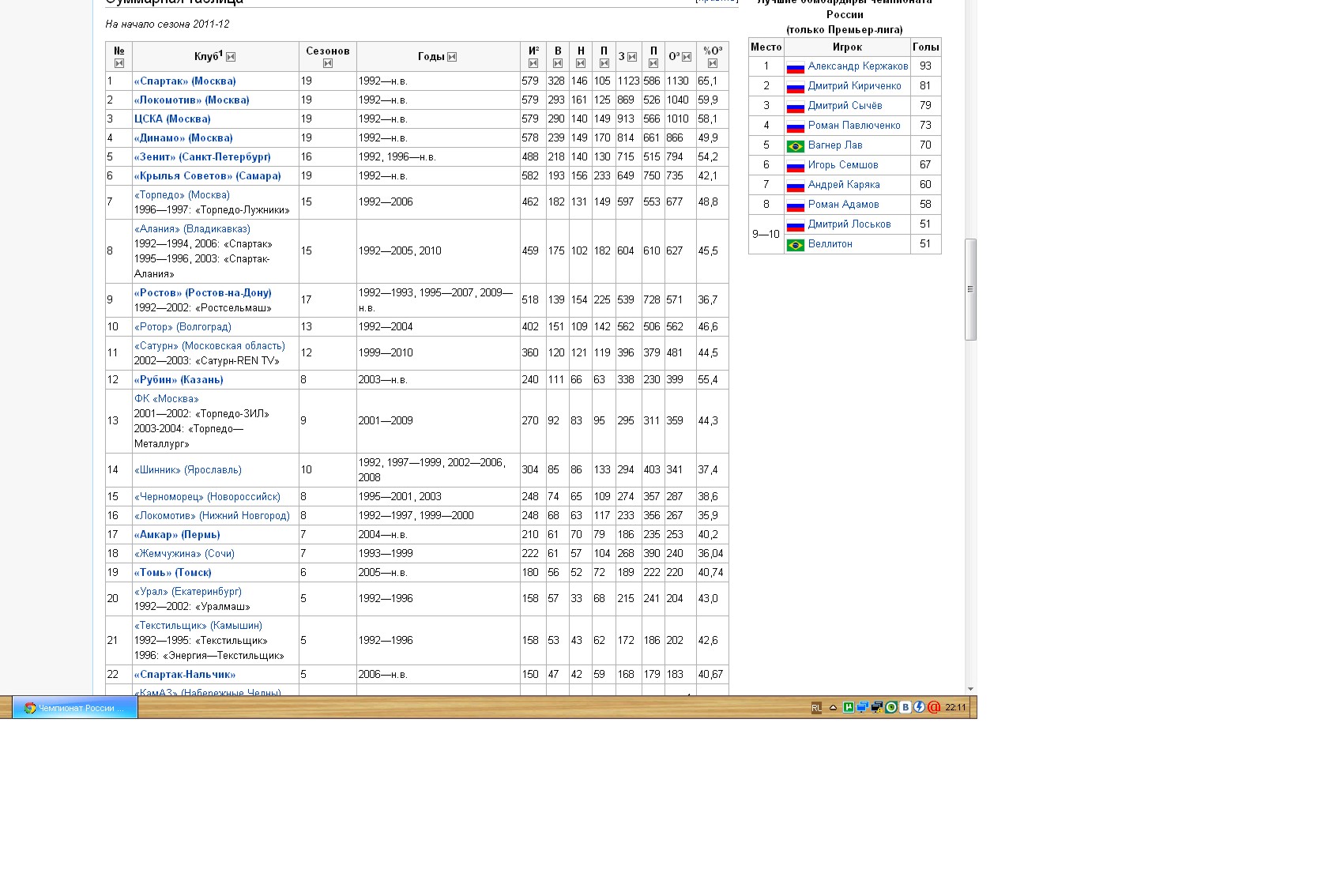
Task: Open the «Спартак» (Москва) club link
Action: coord(185,81)
